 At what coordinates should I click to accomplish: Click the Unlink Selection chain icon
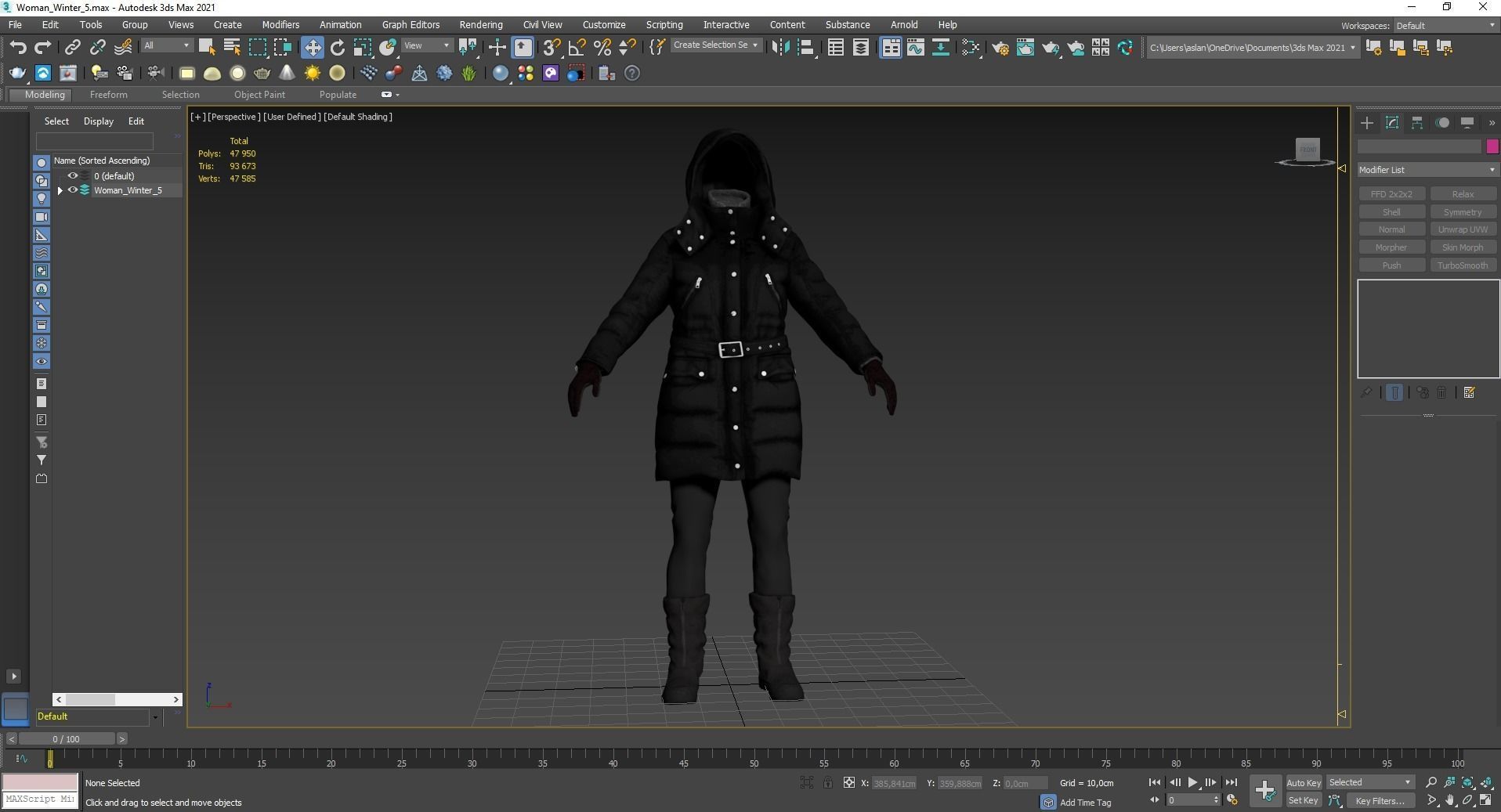[98, 48]
